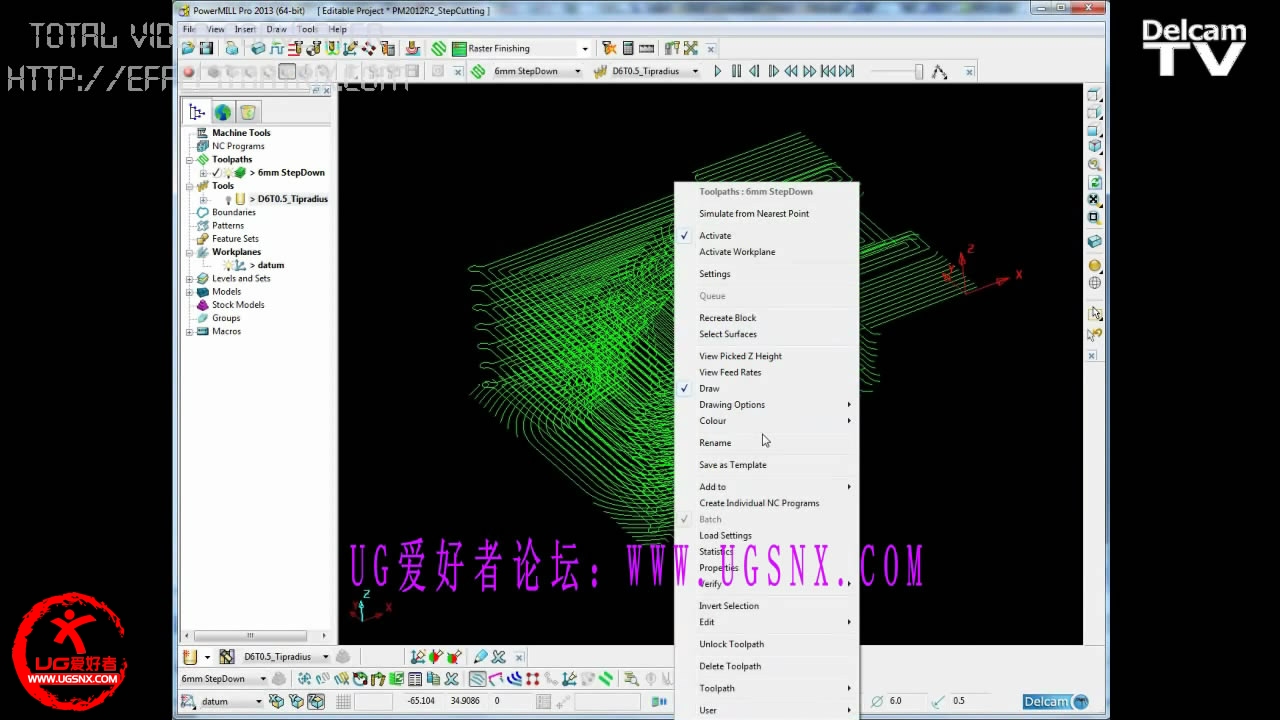Viewport: 1280px width, 720px height.
Task: Click tool diameter field showing 6.0
Action: tap(907, 701)
